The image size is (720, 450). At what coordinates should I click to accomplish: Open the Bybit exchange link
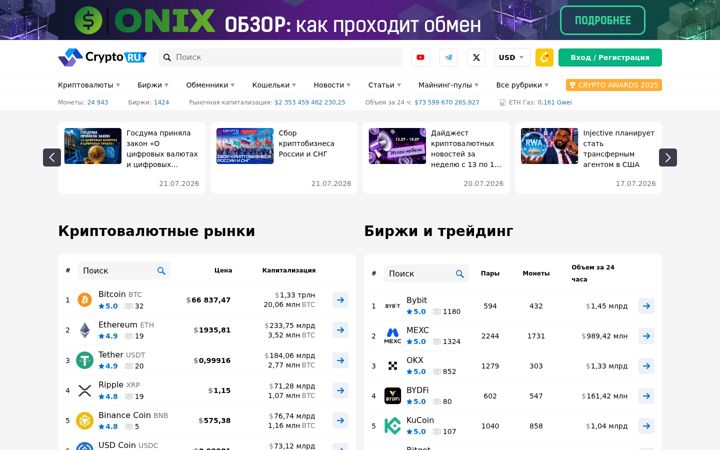pos(416,300)
